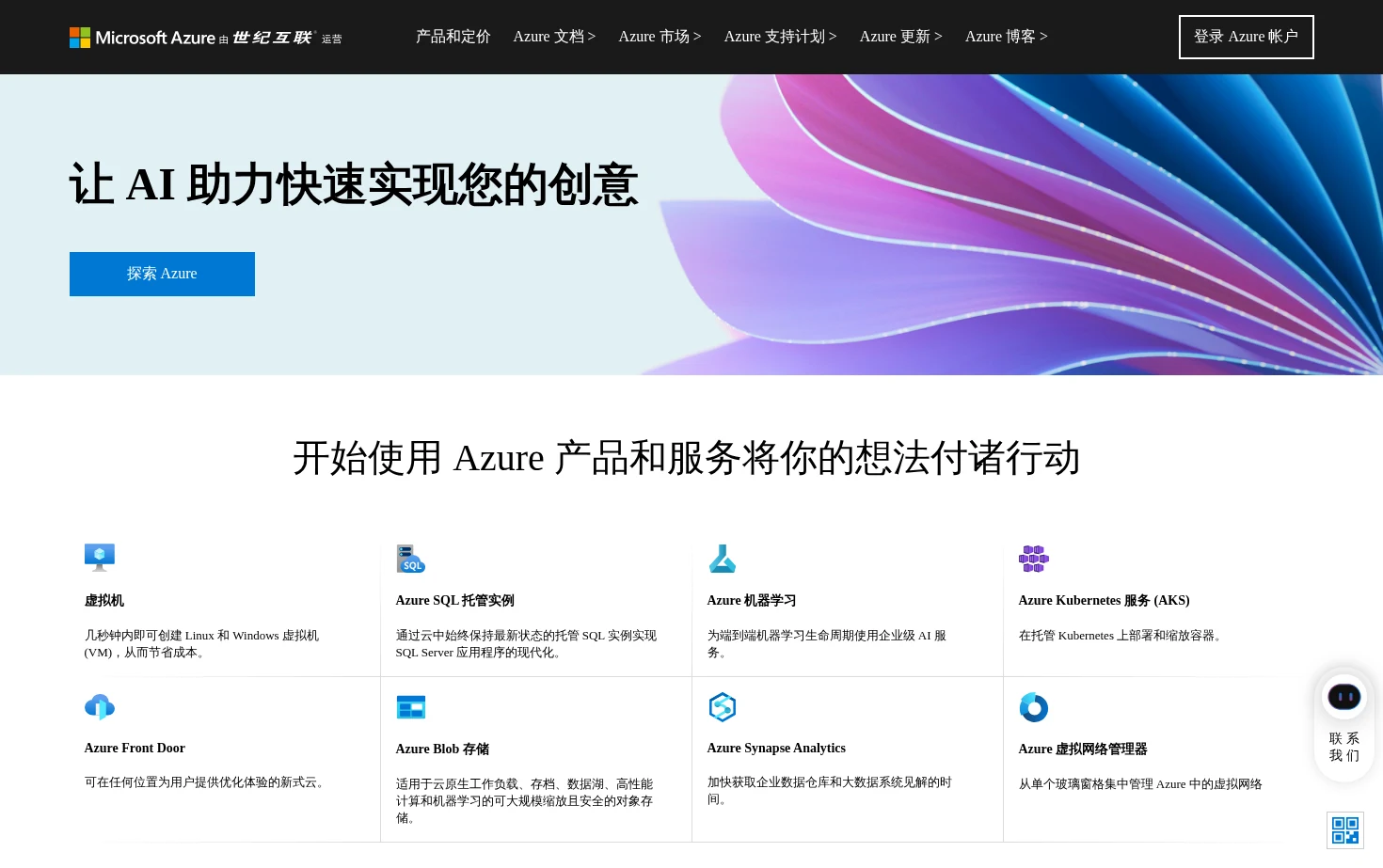1383x868 pixels.
Task: Open the Azure Blob 存储 title link
Action: [442, 750]
